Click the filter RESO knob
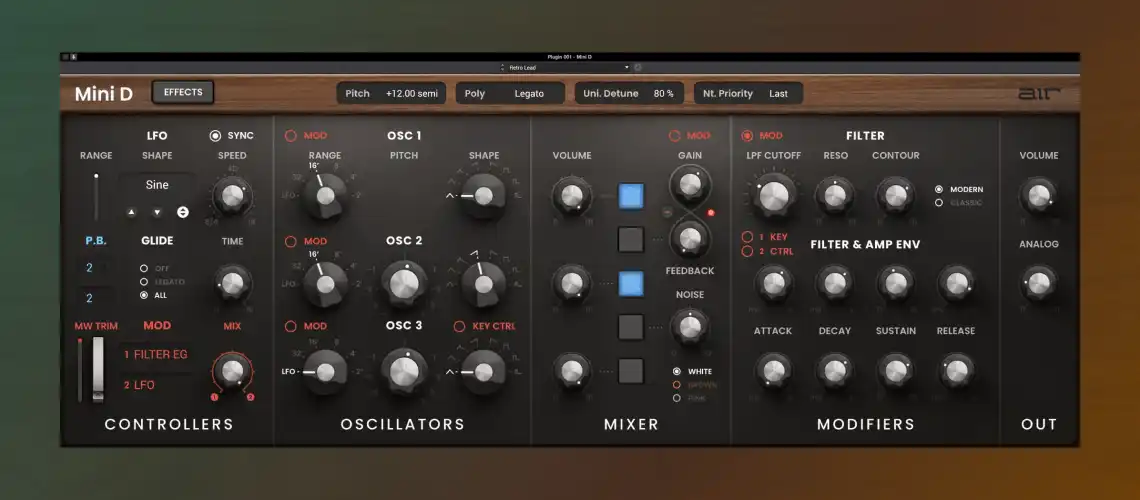Screen dimensions: 1140x500 pos(835,195)
